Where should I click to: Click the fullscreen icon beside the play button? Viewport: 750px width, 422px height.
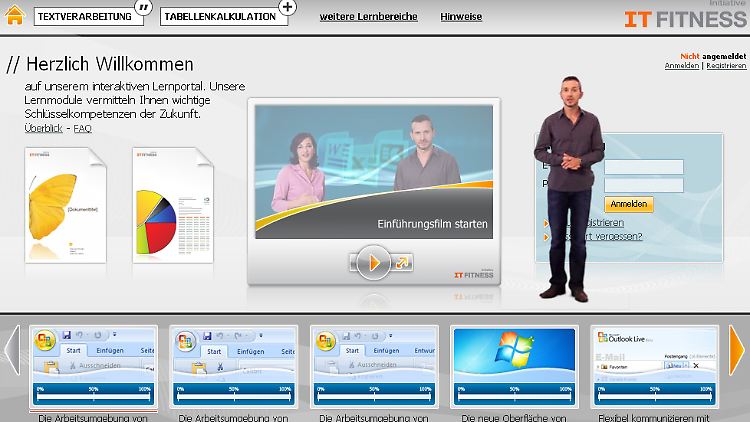tap(403, 263)
